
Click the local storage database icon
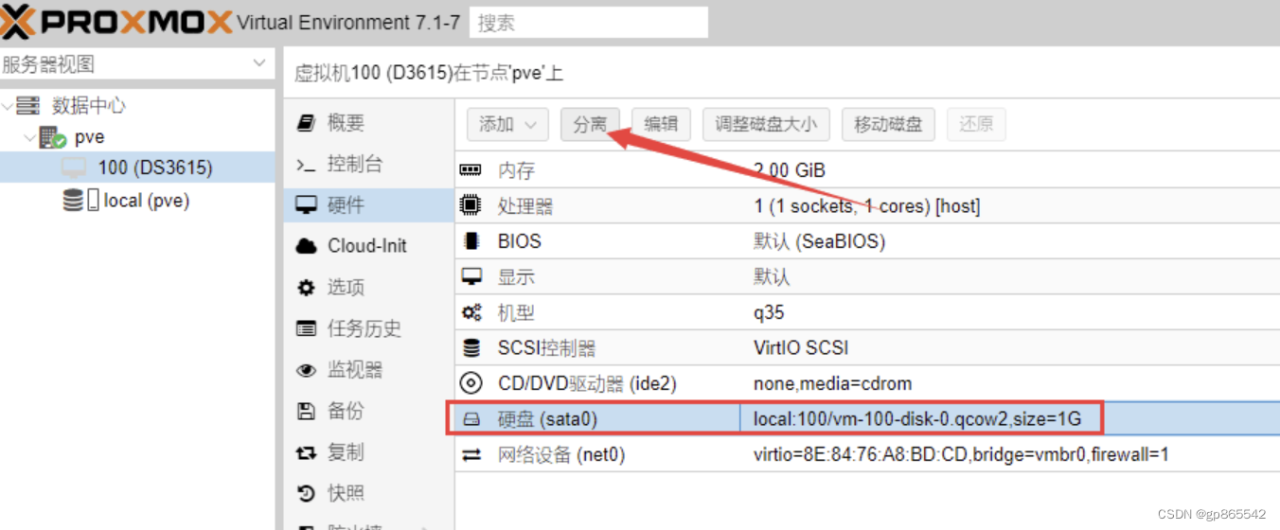72,200
